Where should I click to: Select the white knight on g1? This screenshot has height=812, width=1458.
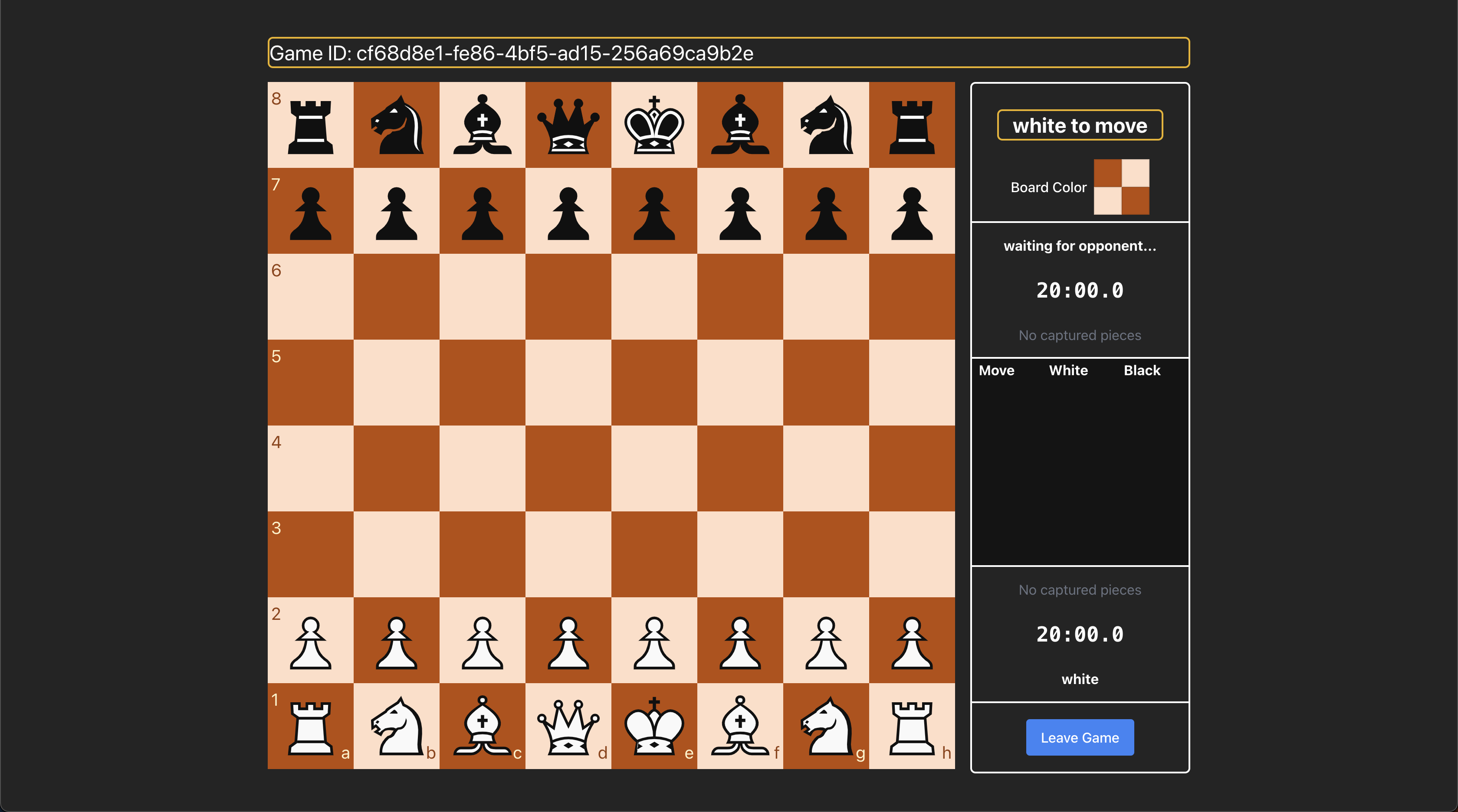tap(826, 727)
